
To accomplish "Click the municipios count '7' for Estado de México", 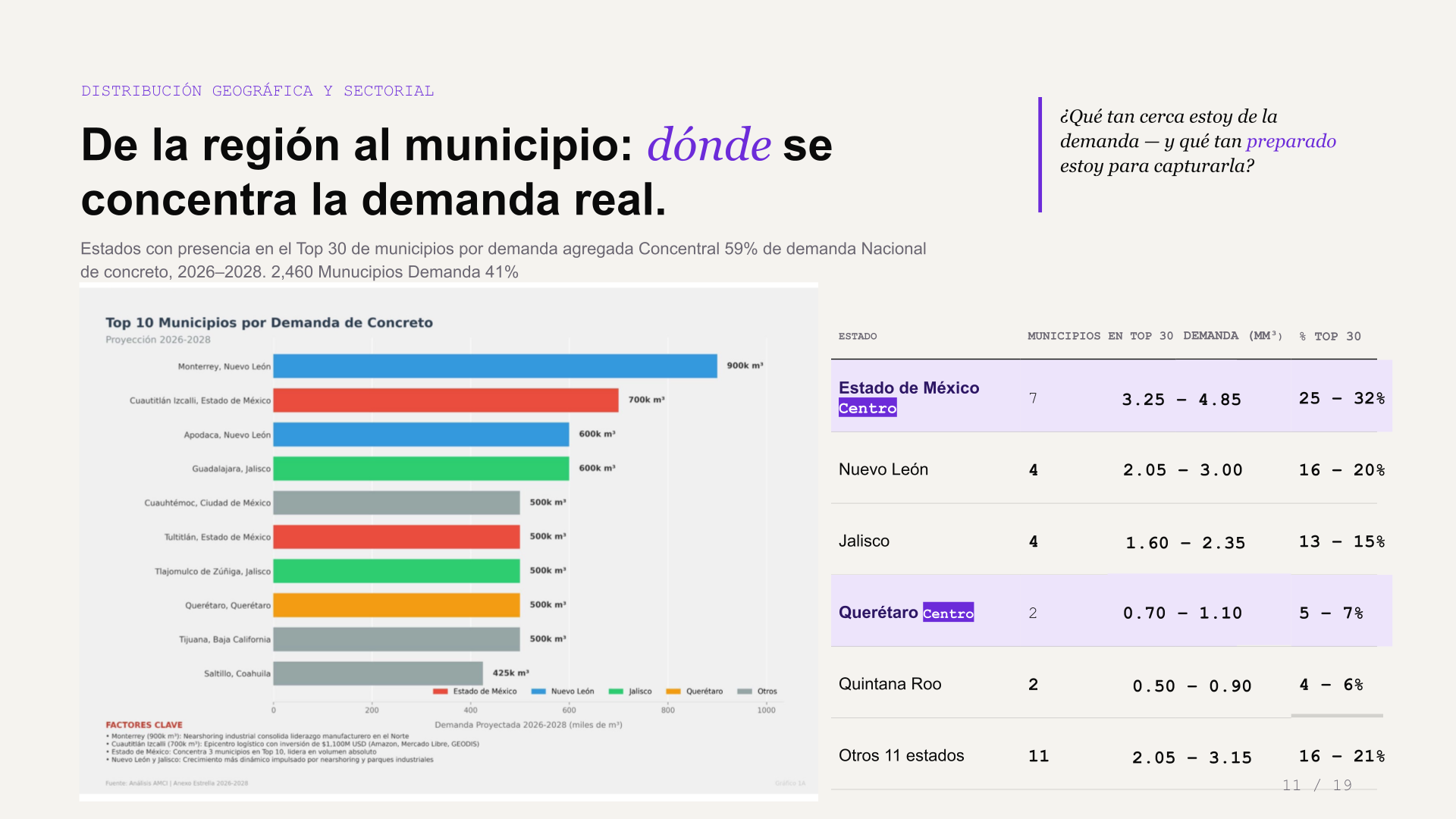I will click(x=1033, y=398).
